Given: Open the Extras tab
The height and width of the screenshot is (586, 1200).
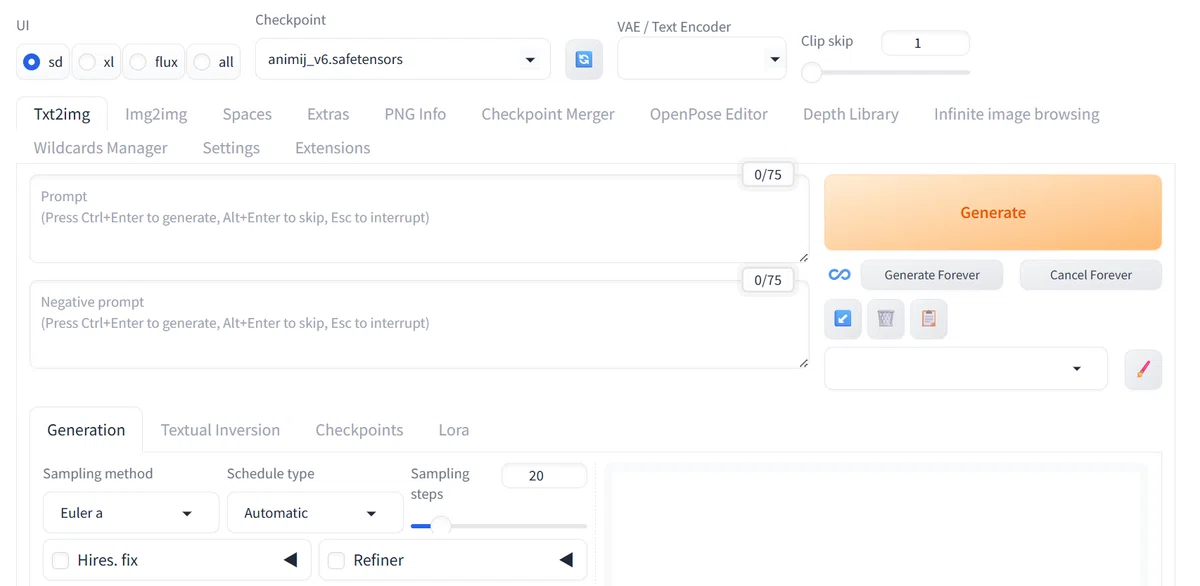Looking at the screenshot, I should coord(328,114).
